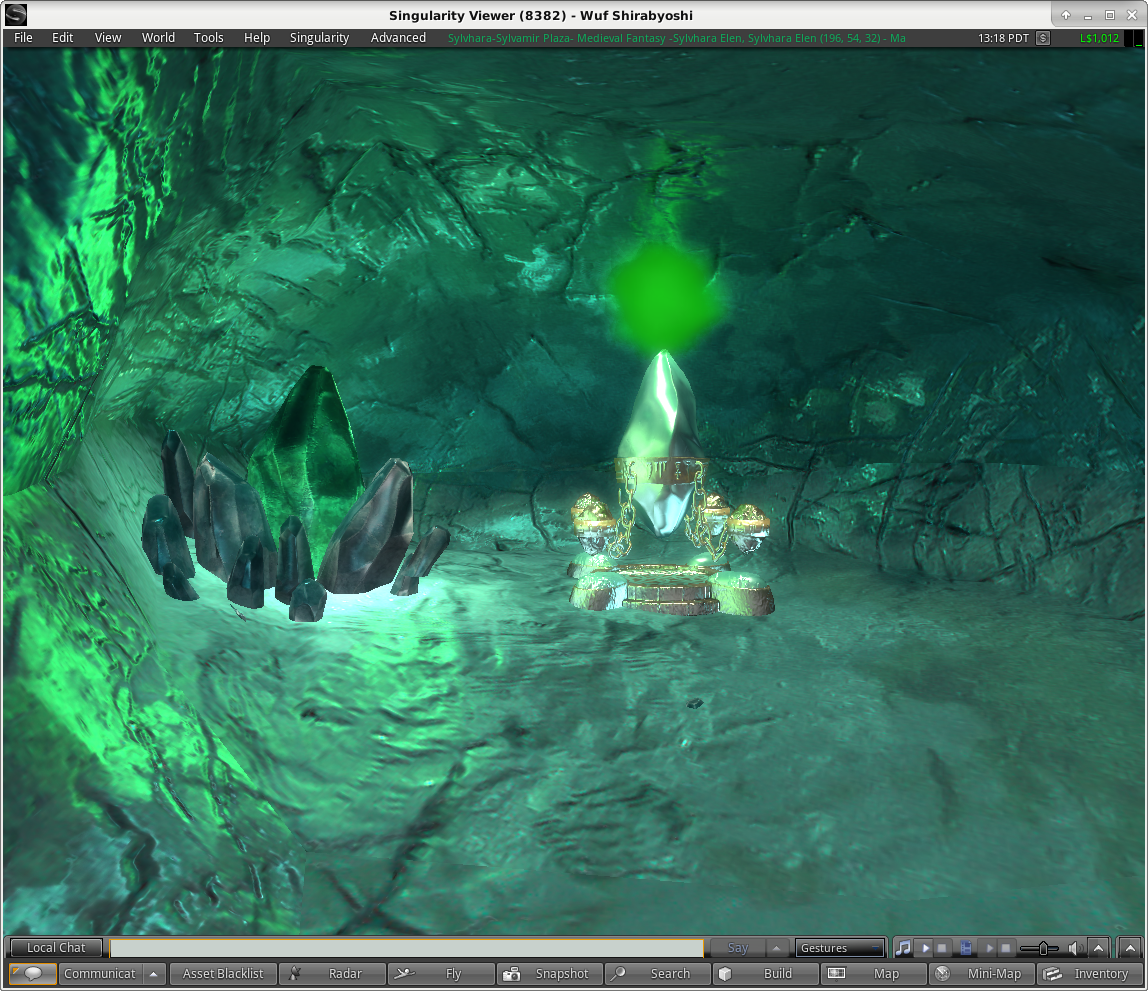Open the Asset Blacklist
The image size is (1148, 991).
pos(223,973)
